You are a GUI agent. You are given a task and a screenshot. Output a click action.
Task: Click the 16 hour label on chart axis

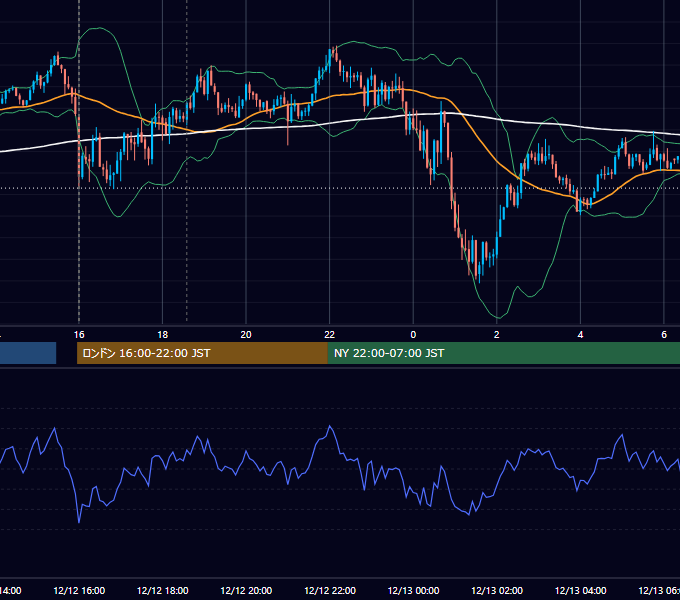79,335
